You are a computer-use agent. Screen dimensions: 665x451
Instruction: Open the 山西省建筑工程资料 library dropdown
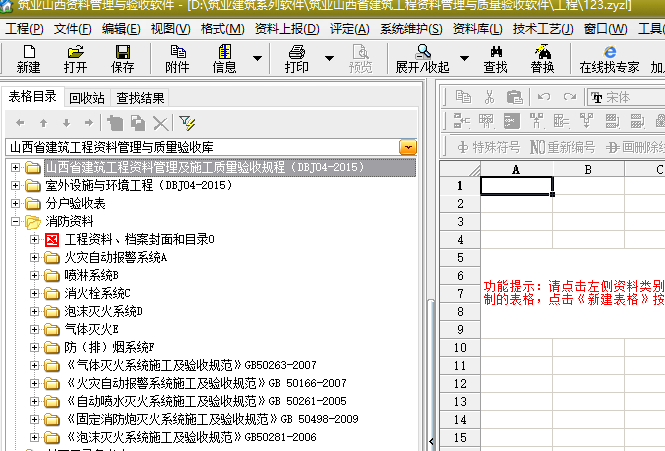pos(408,147)
